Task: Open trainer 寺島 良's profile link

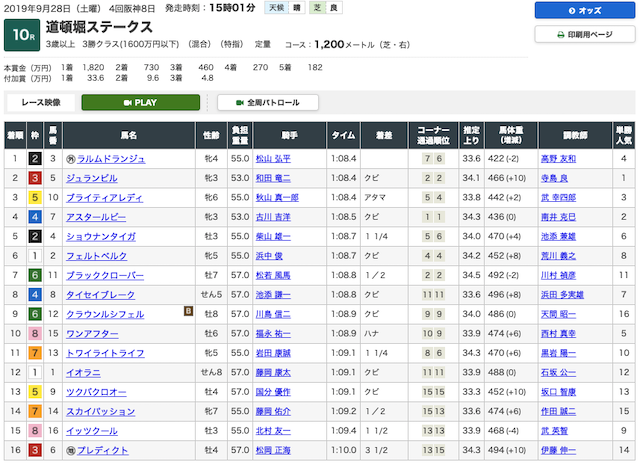Action: tap(554, 178)
